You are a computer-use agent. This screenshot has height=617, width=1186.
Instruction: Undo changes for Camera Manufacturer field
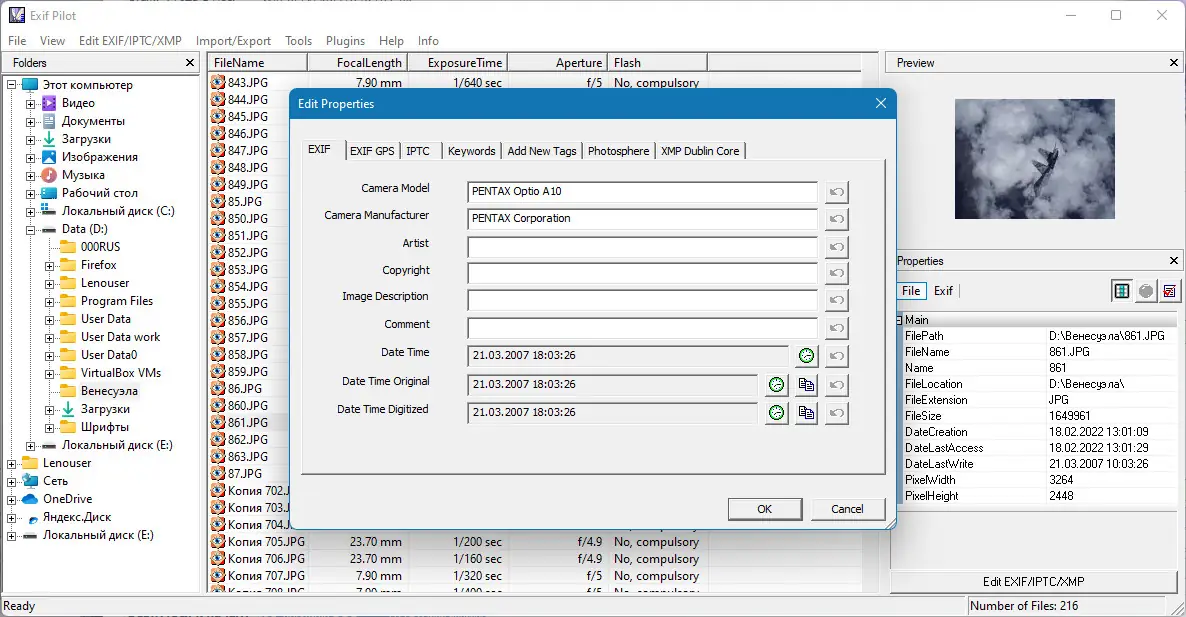click(x=836, y=219)
